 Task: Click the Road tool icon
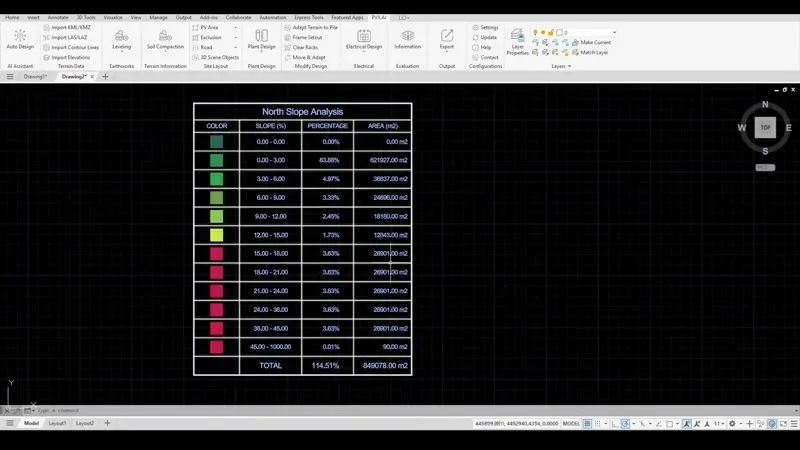195,47
